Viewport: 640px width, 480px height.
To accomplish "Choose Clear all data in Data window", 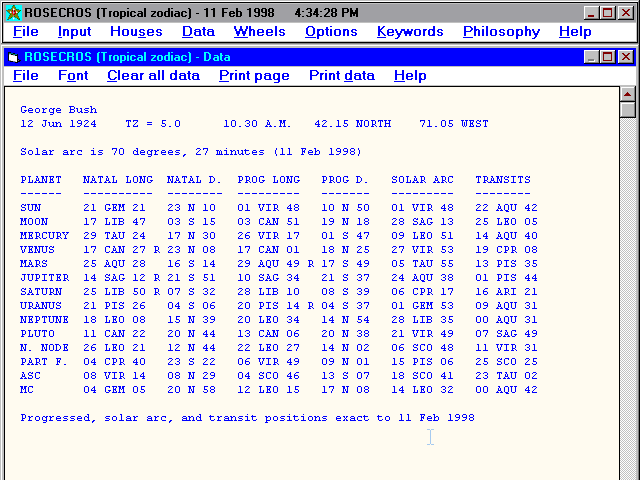I will pyautogui.click(x=153, y=76).
